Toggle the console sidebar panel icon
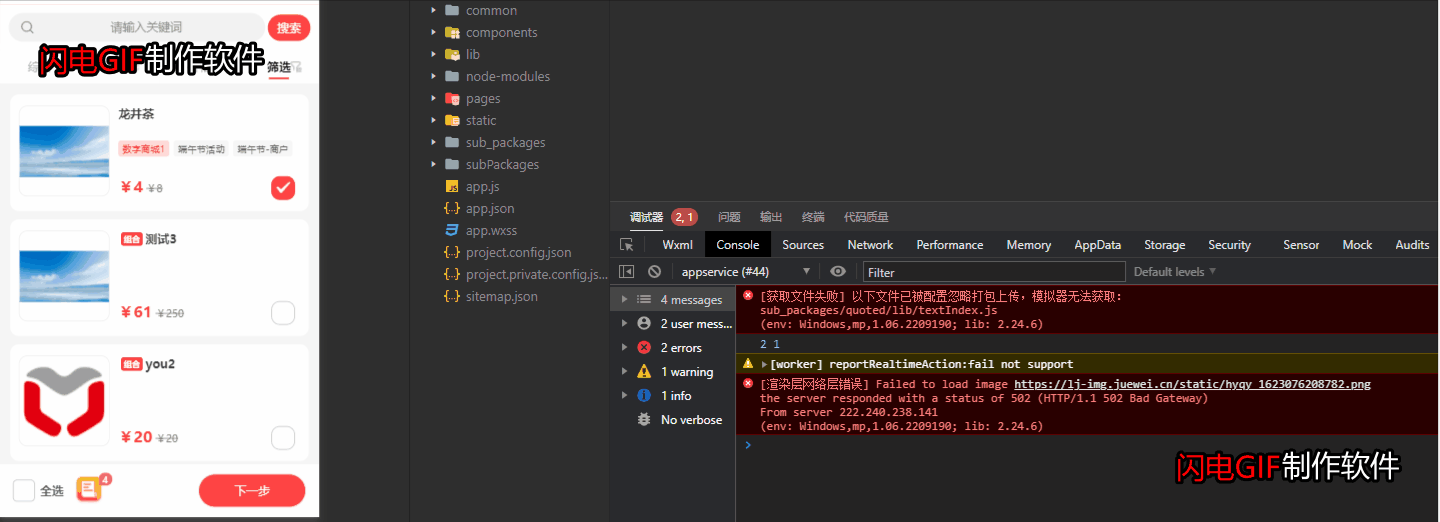 pos(627,272)
